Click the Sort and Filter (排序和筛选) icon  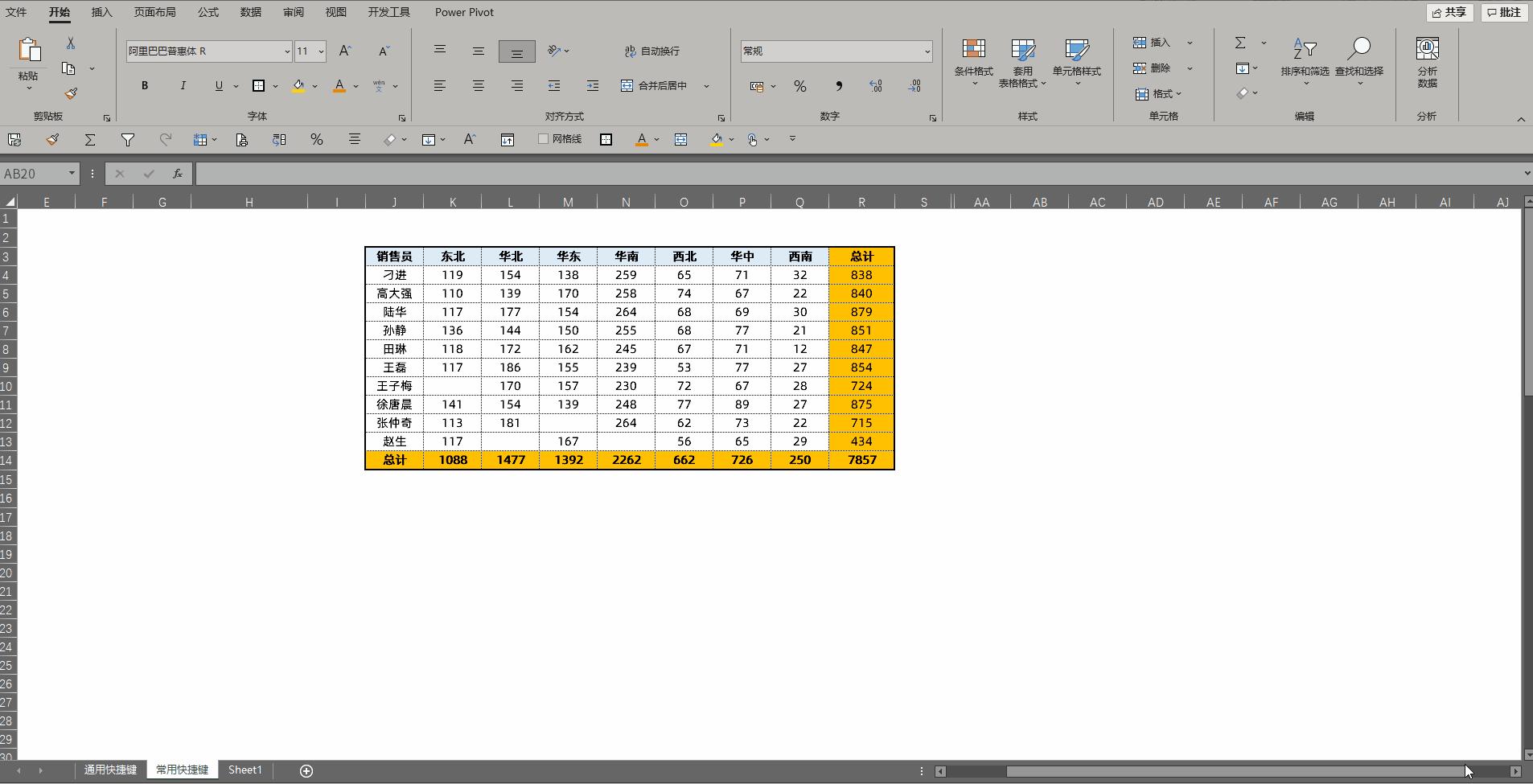coord(1305,61)
